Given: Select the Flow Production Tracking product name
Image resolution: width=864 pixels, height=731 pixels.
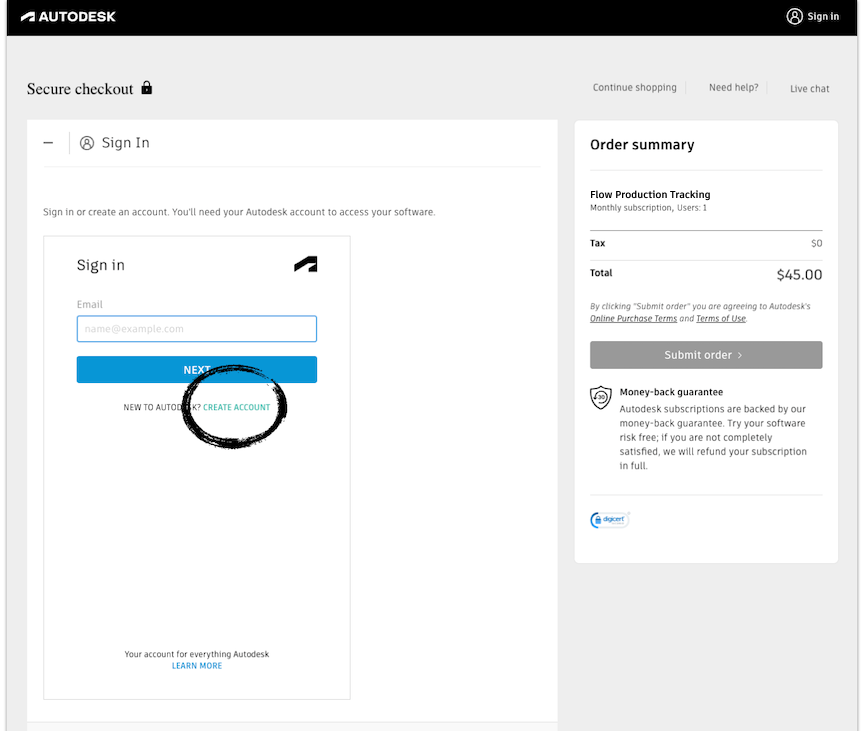Looking at the screenshot, I should 650,194.
